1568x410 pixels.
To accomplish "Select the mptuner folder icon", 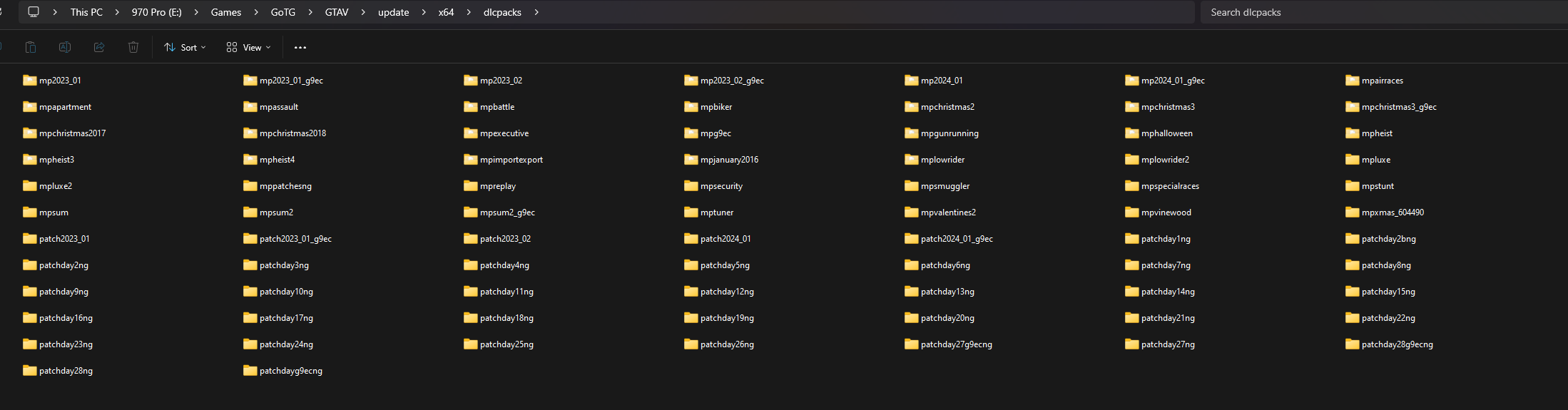I will 691,212.
